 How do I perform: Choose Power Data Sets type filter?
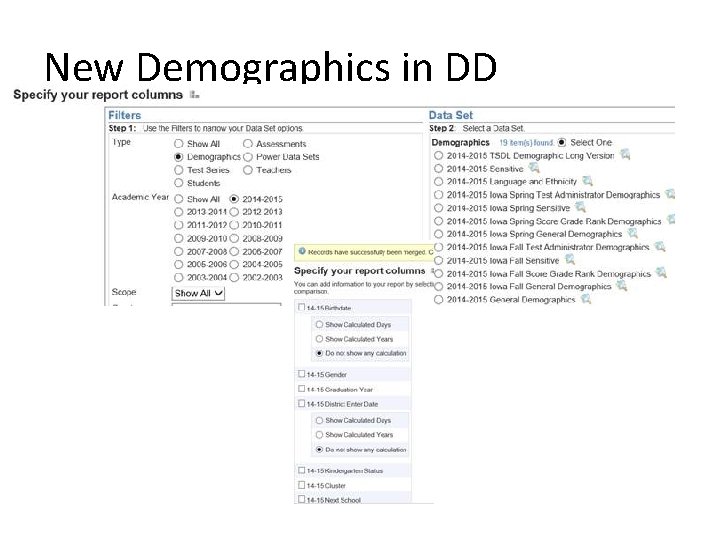[x=248, y=157]
